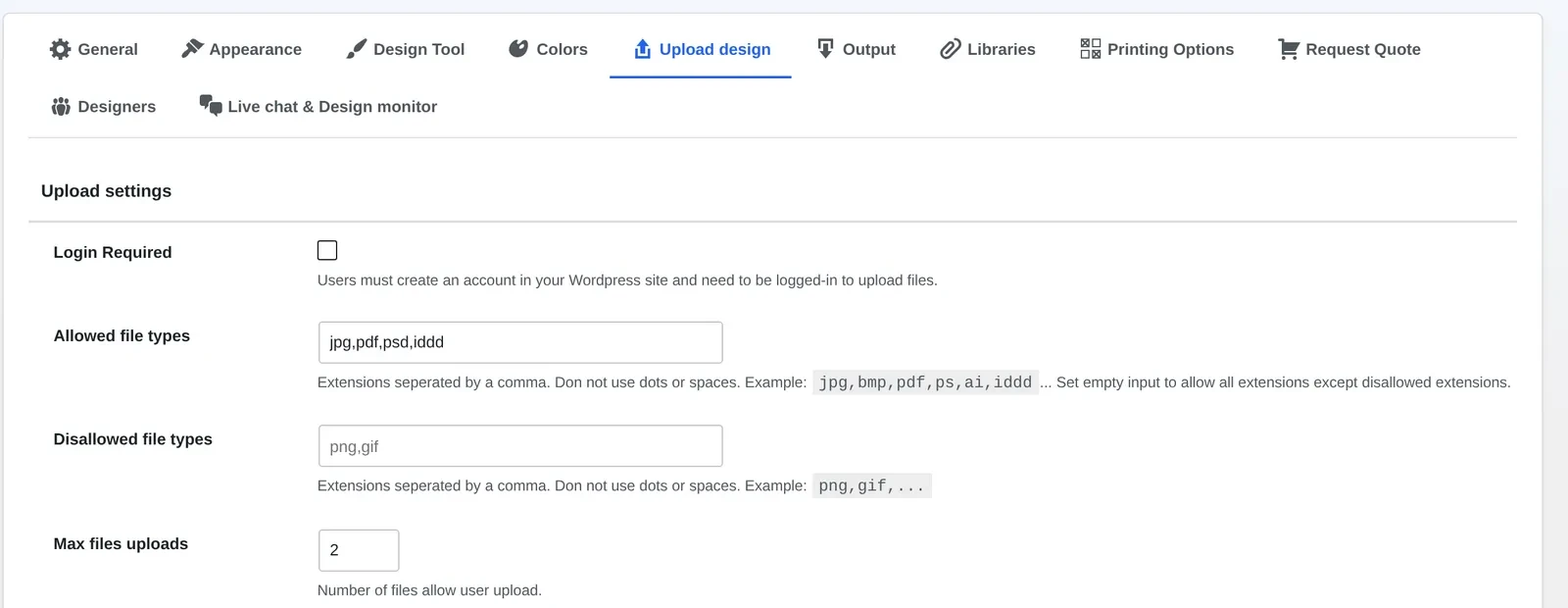Click the 'Disallowed file types' label
1568x608 pixels.
[x=132, y=439]
